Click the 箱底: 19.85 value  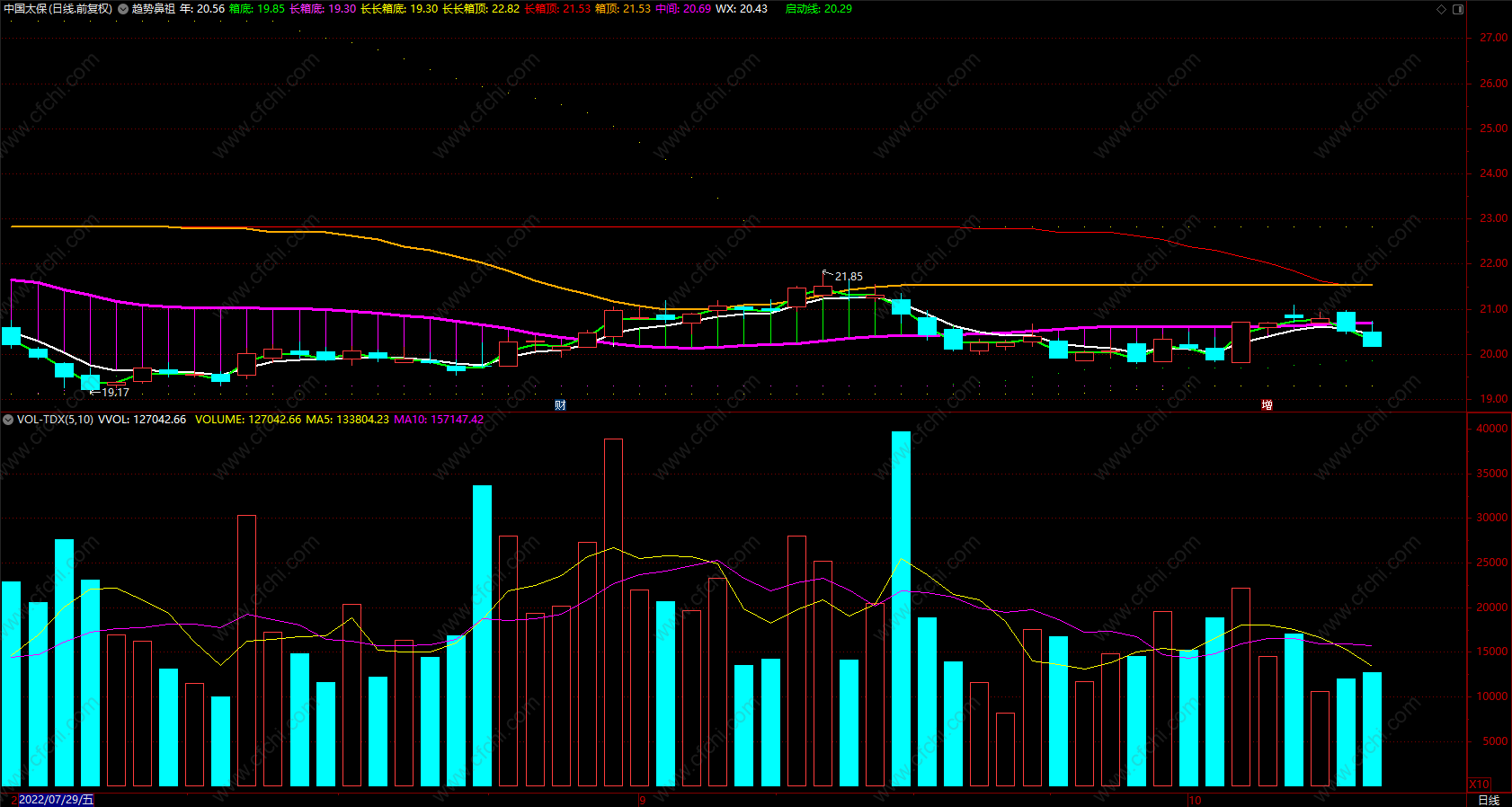pos(257,9)
